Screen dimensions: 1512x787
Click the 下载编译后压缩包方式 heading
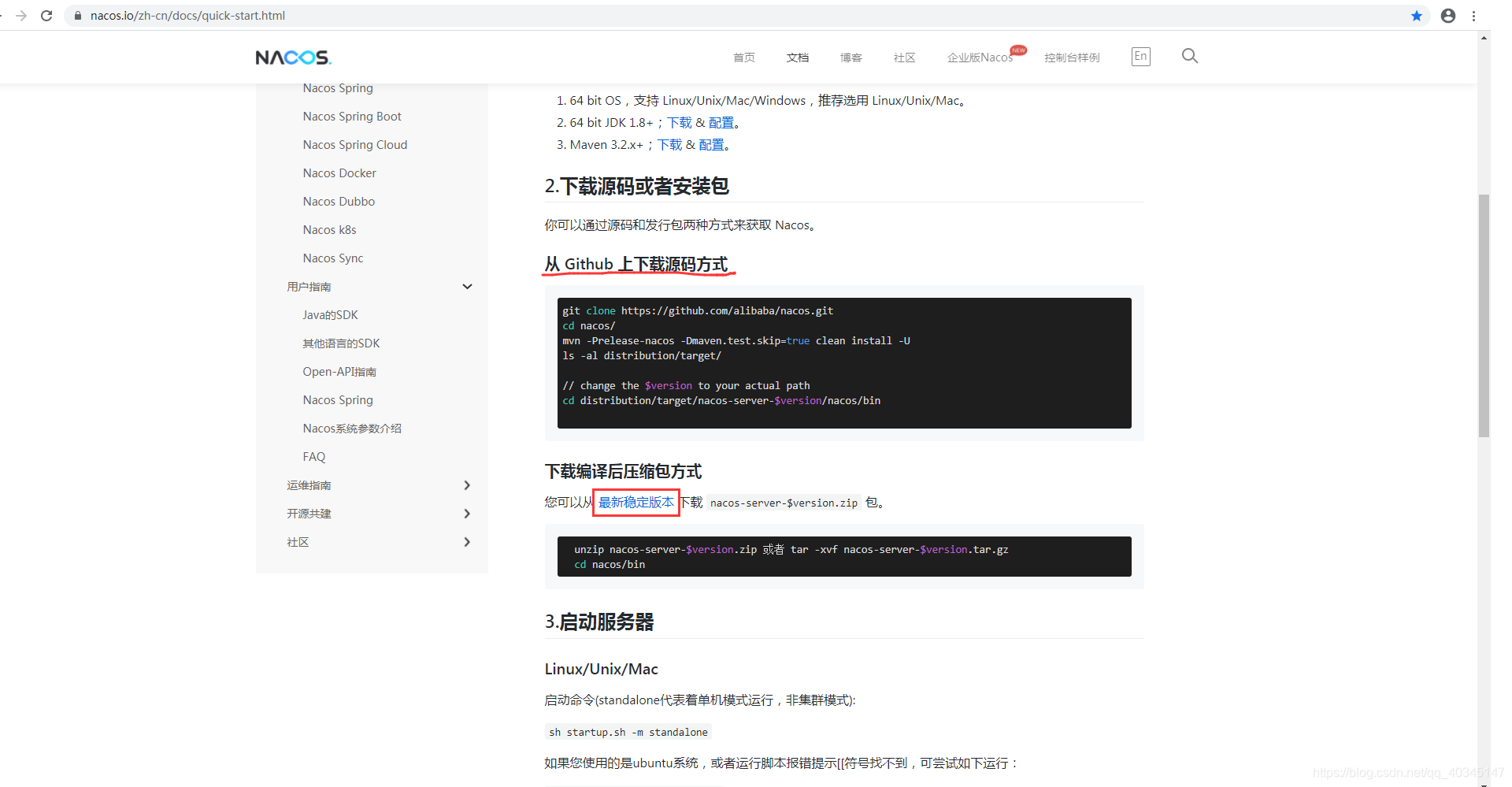(623, 472)
